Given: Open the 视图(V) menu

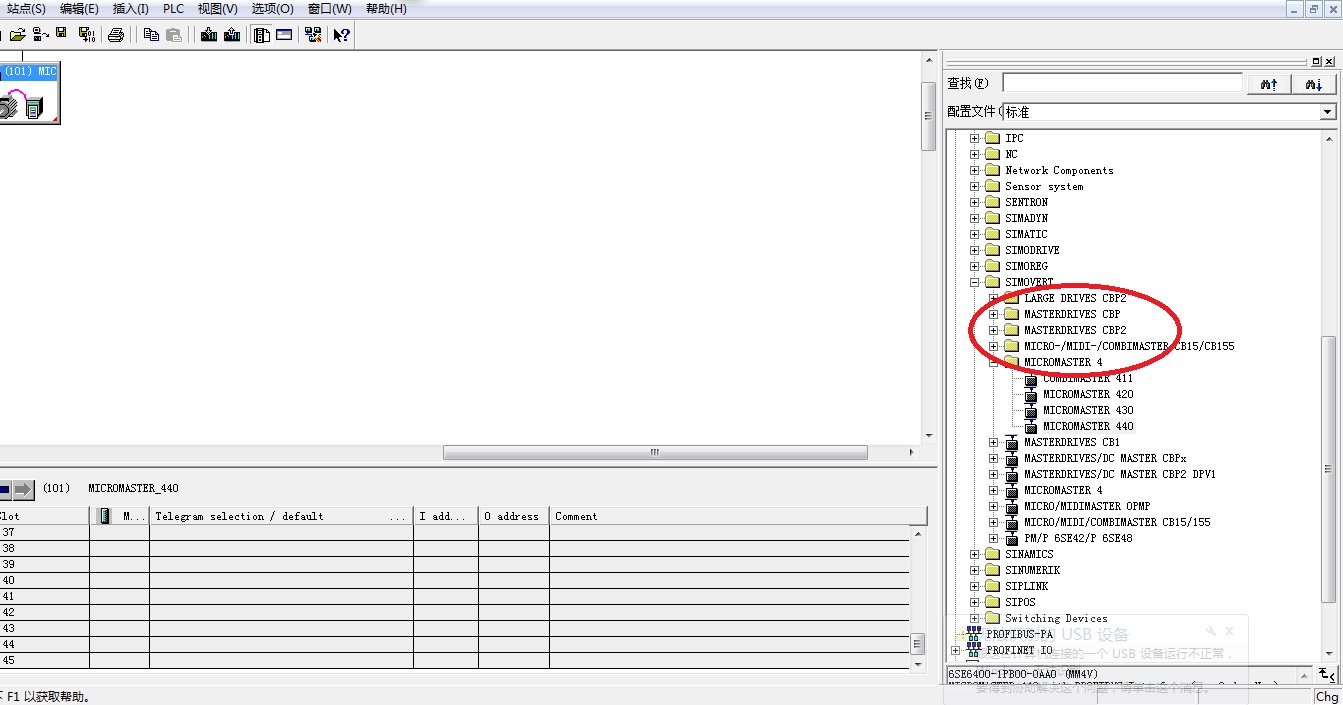Looking at the screenshot, I should coord(217,8).
